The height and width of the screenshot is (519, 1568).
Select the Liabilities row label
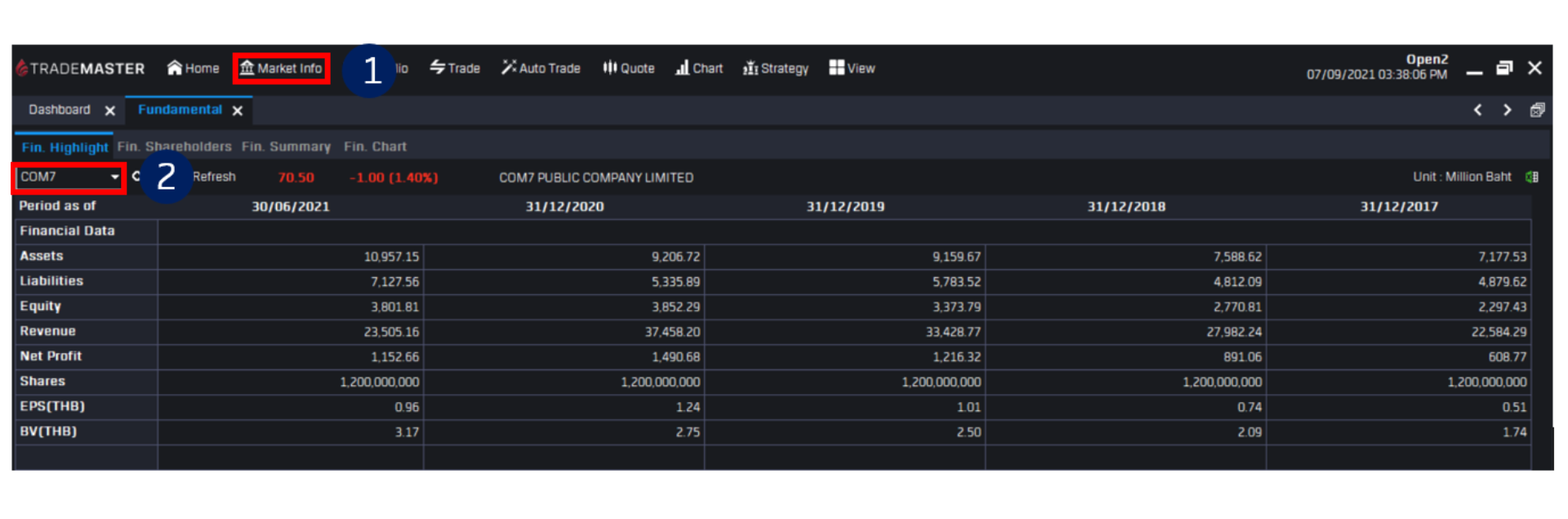pyautogui.click(x=51, y=281)
